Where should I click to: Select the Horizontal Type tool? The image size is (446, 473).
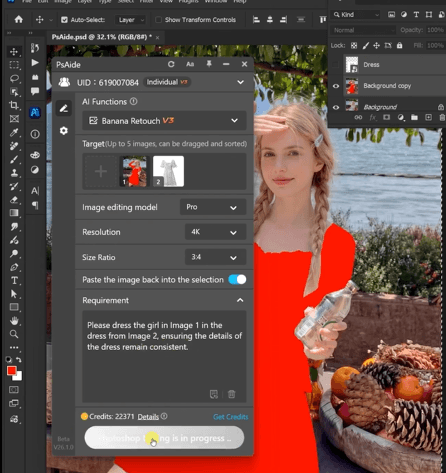pyautogui.click(x=14, y=280)
